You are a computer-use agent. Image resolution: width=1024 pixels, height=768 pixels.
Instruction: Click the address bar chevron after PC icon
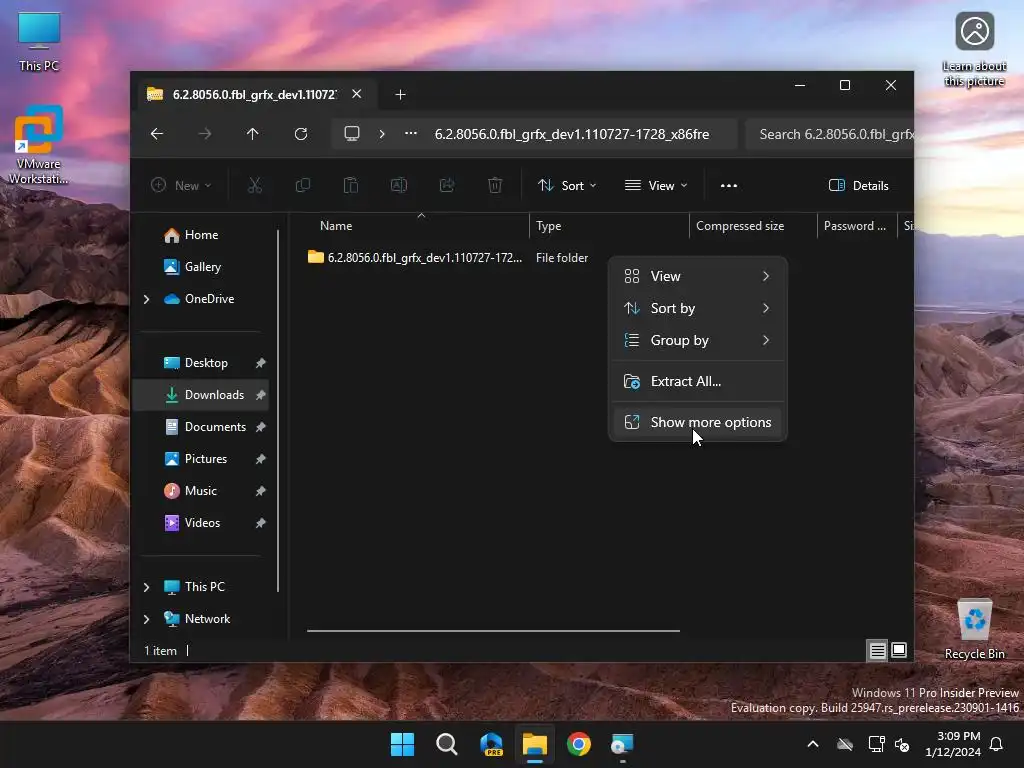pos(382,134)
